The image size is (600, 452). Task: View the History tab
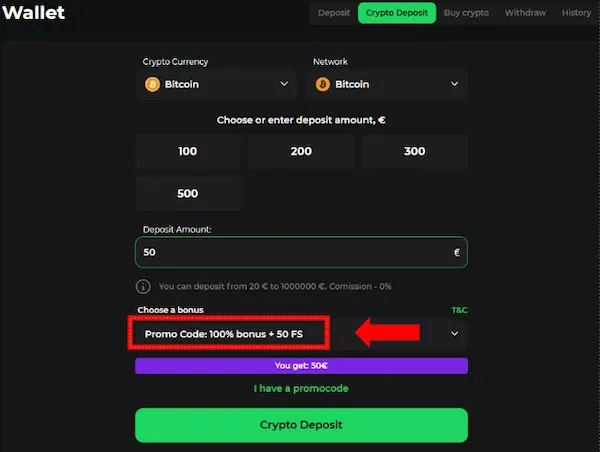pos(576,13)
